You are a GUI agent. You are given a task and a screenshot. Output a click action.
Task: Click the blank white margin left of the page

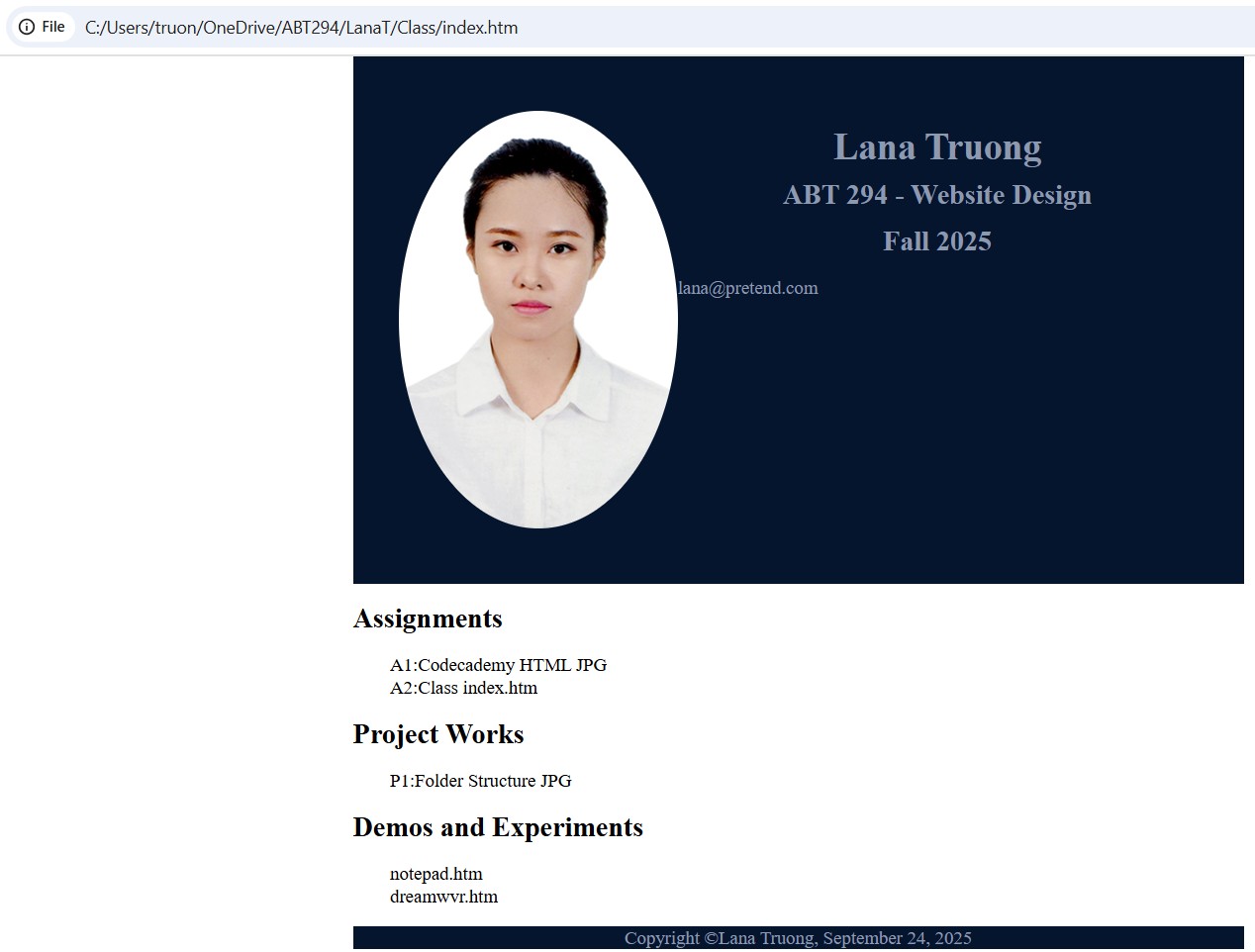[x=168, y=495]
